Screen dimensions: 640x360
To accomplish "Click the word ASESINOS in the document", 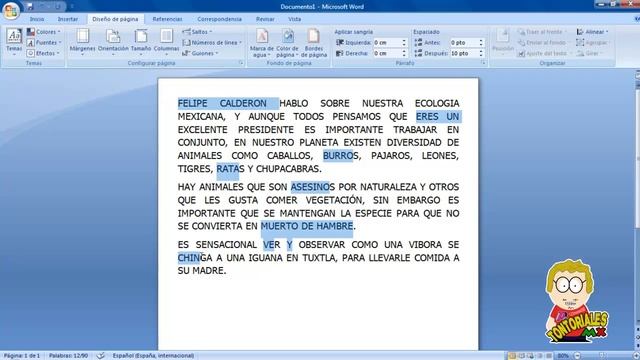I will click(x=313, y=187).
